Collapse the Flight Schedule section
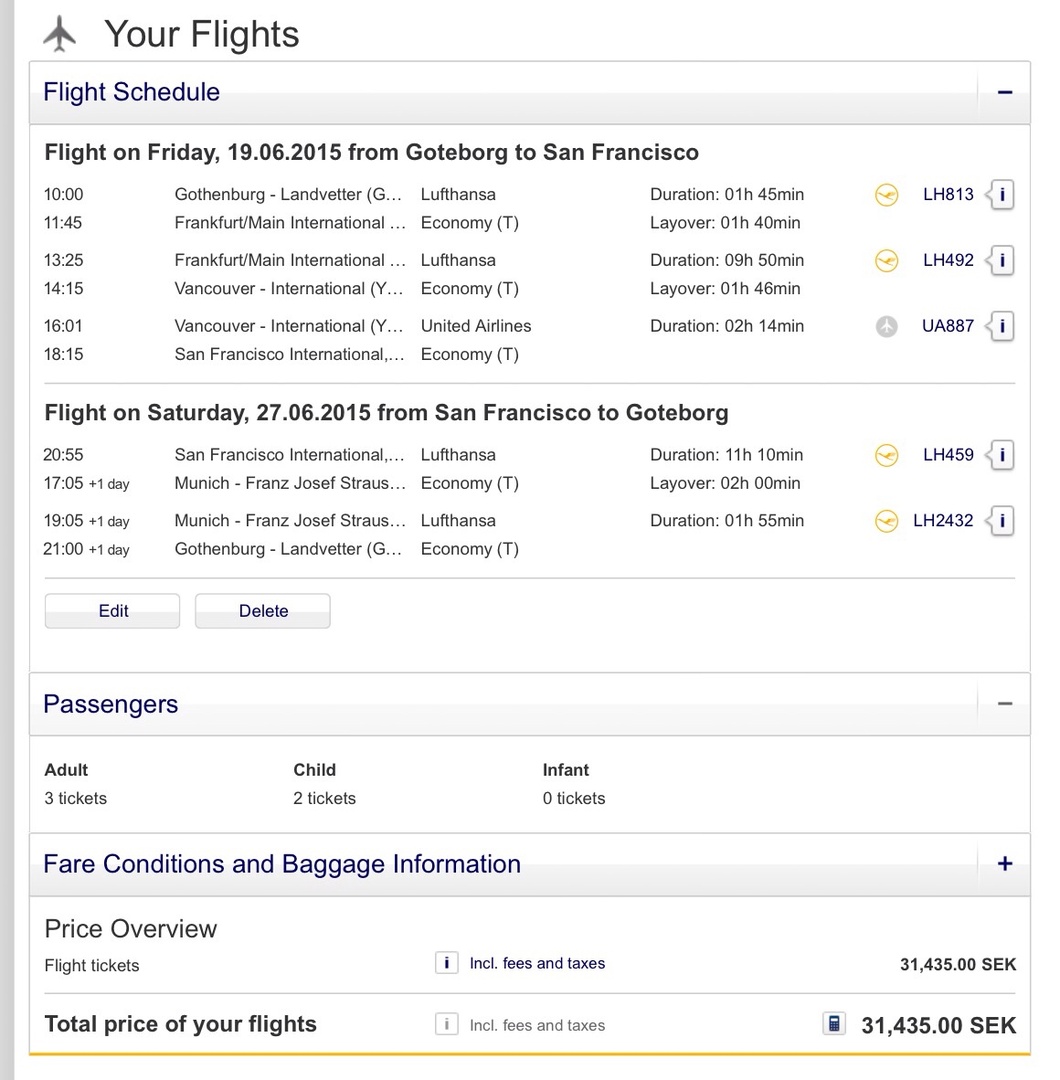This screenshot has height=1080, width=1060. [1005, 92]
